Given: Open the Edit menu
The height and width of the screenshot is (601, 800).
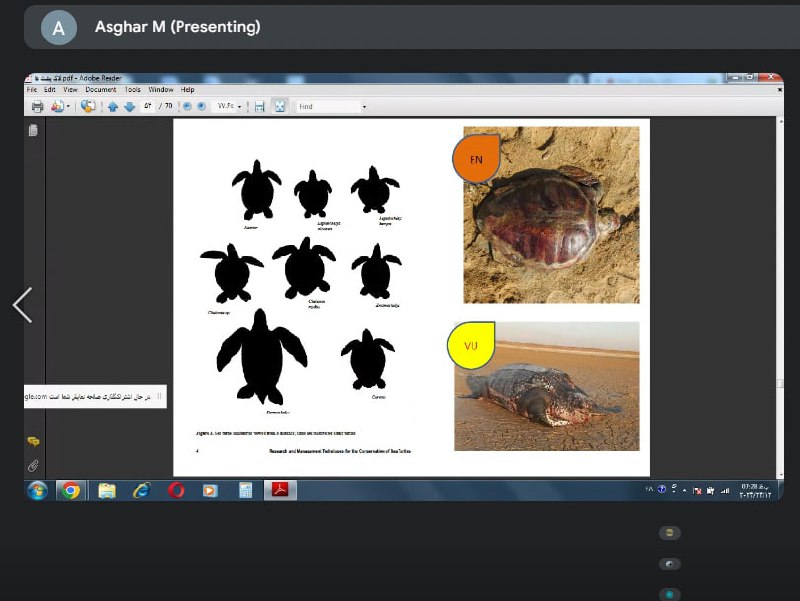Looking at the screenshot, I should tap(49, 89).
